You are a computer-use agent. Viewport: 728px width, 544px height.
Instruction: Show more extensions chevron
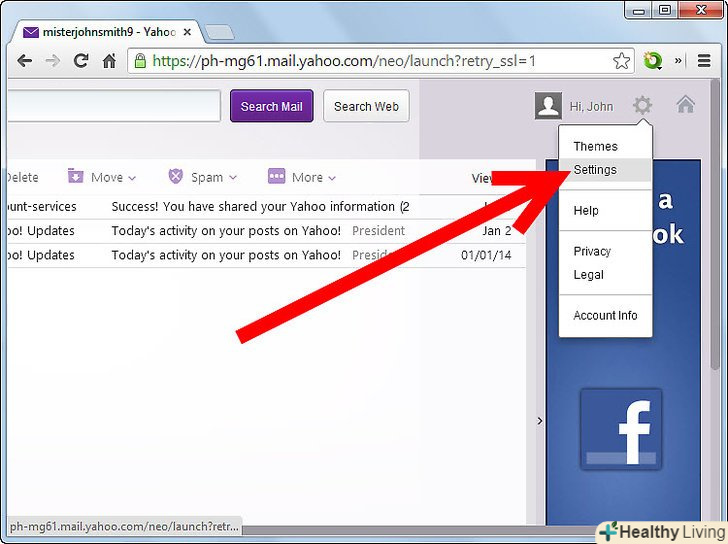[678, 60]
